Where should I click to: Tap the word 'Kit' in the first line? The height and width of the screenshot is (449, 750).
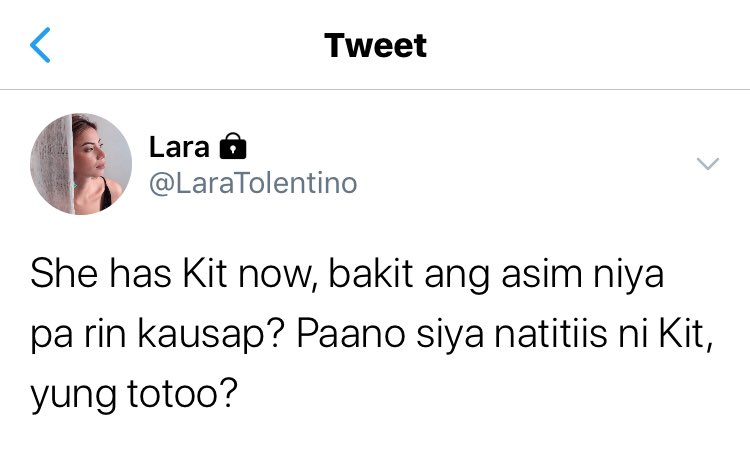[205, 274]
